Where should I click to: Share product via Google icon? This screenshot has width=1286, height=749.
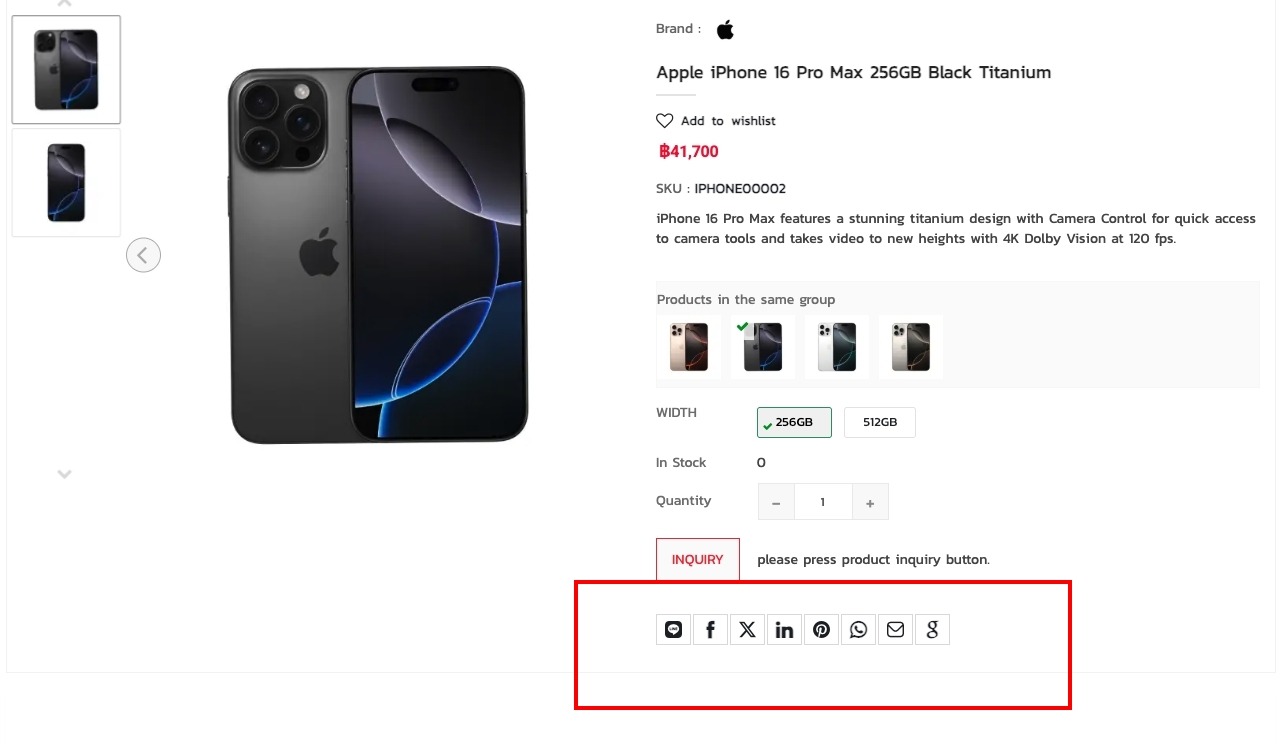pos(932,629)
